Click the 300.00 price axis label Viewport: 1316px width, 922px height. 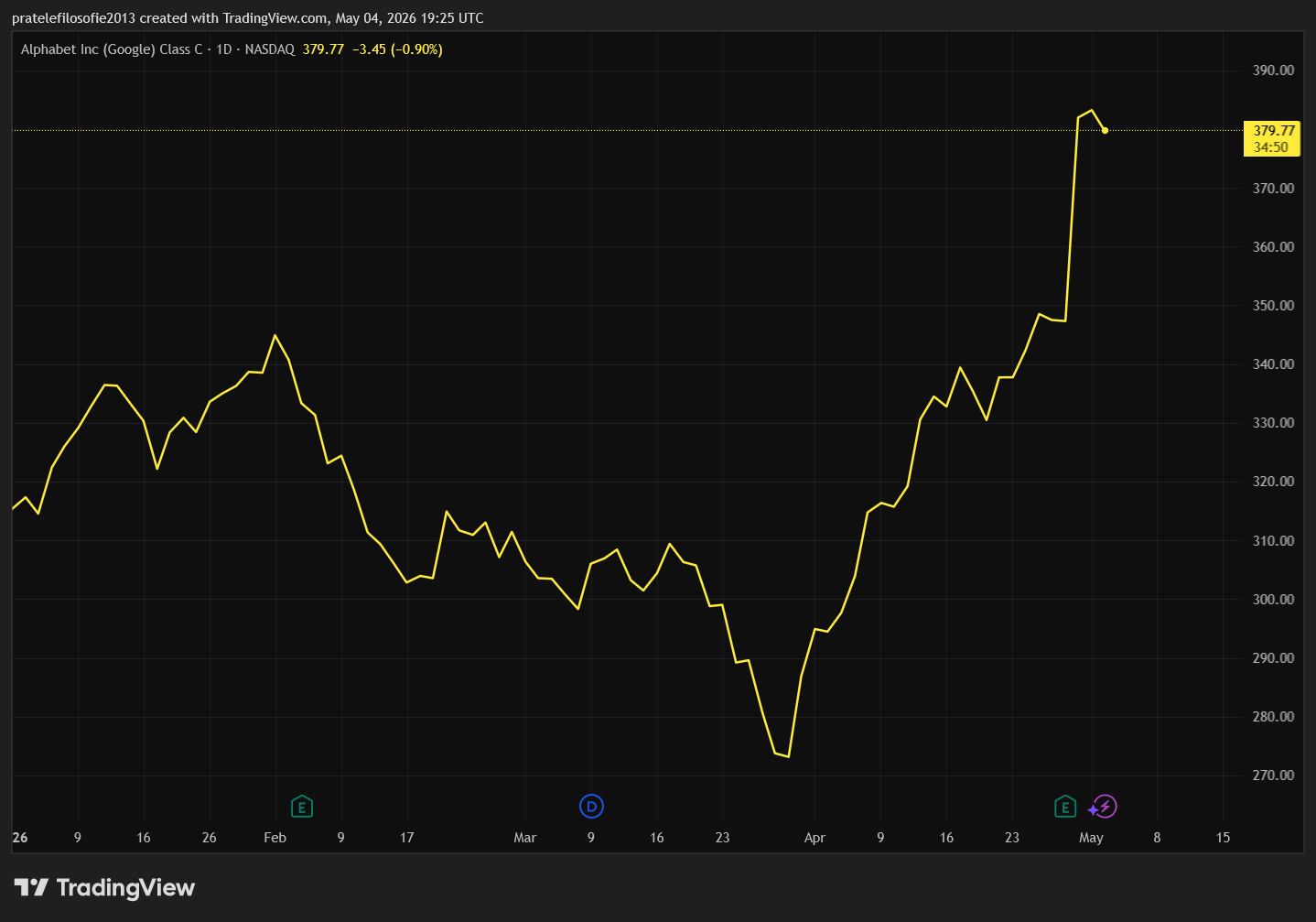click(1274, 600)
